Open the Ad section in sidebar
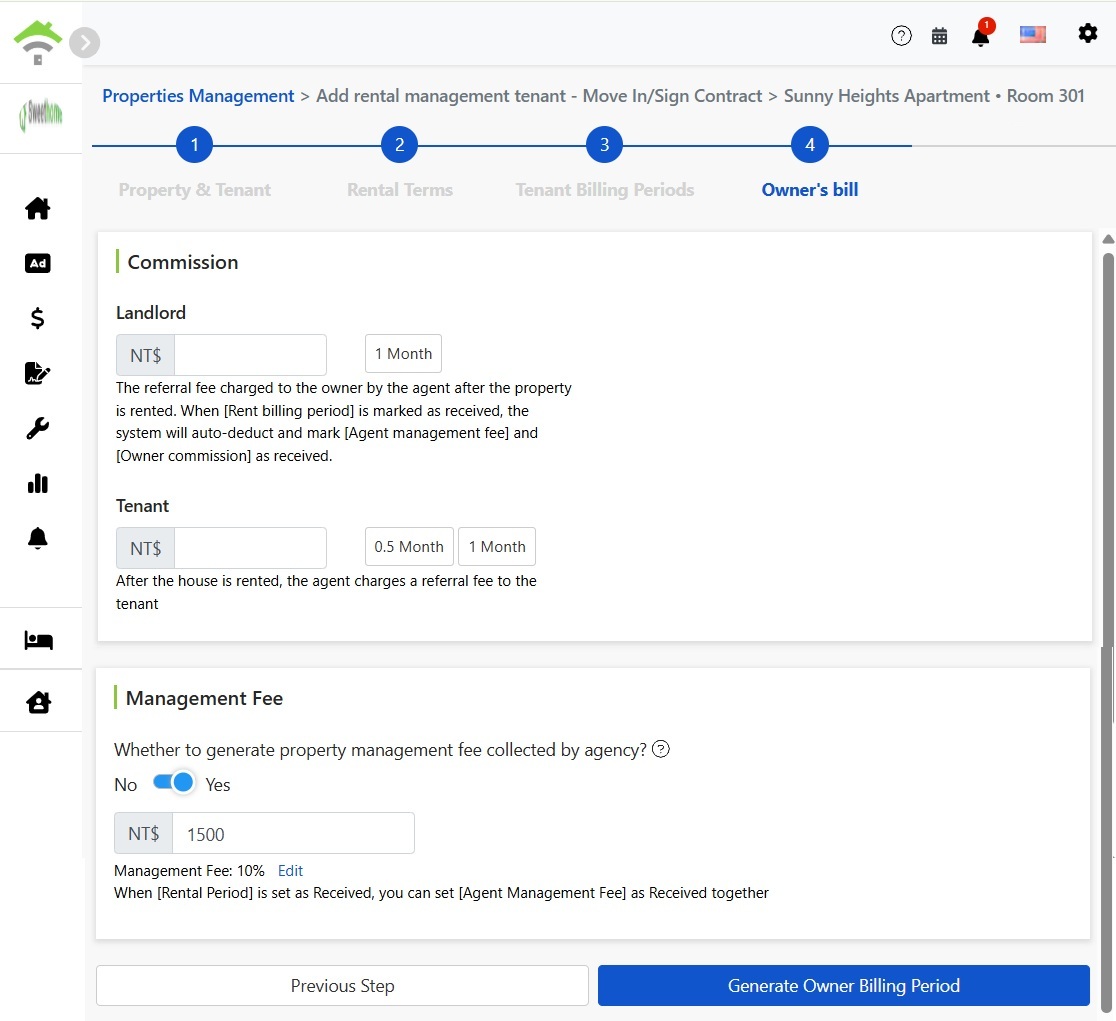The width and height of the screenshot is (1116, 1021). click(x=38, y=263)
